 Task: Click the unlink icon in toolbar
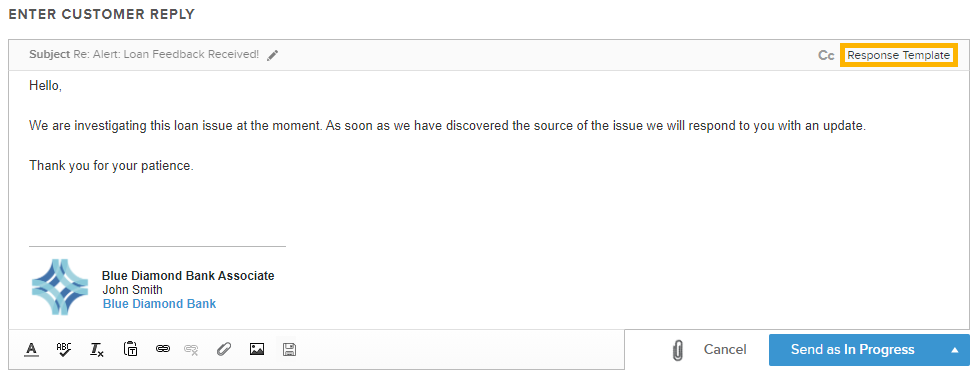point(191,349)
